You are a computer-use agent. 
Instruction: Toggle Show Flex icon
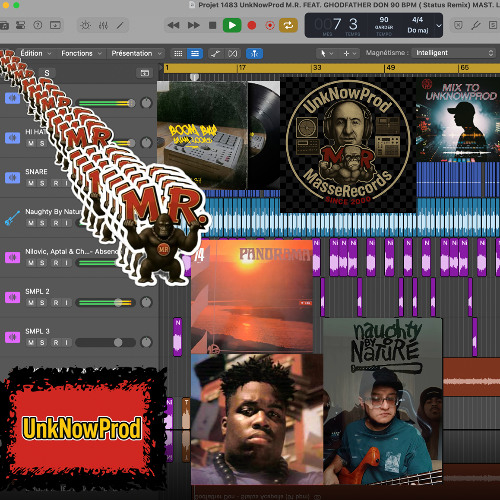coord(232,54)
